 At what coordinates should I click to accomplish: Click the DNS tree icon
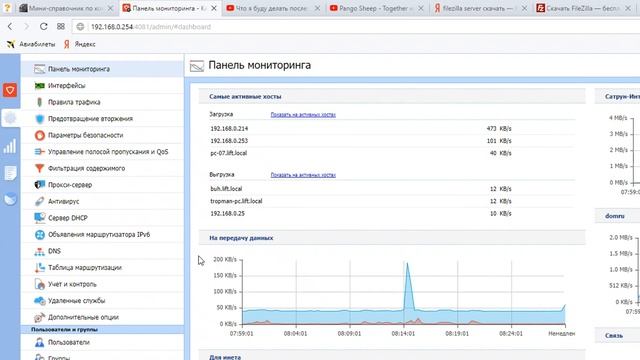(x=40, y=251)
